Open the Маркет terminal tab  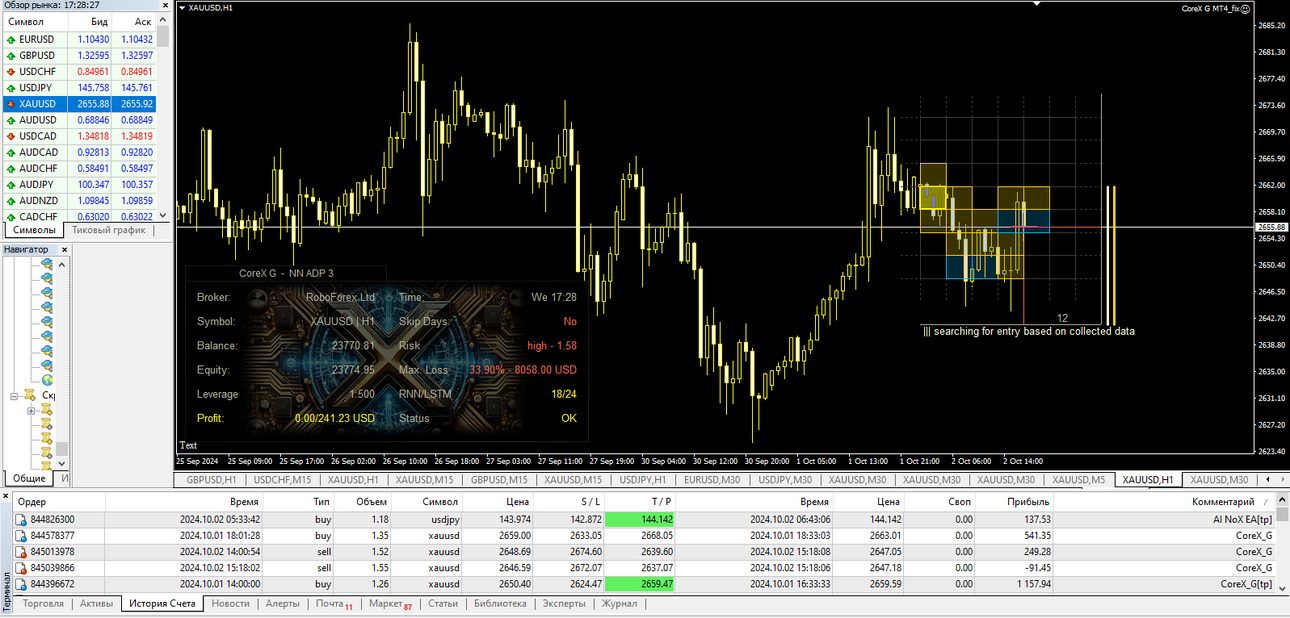coord(390,604)
